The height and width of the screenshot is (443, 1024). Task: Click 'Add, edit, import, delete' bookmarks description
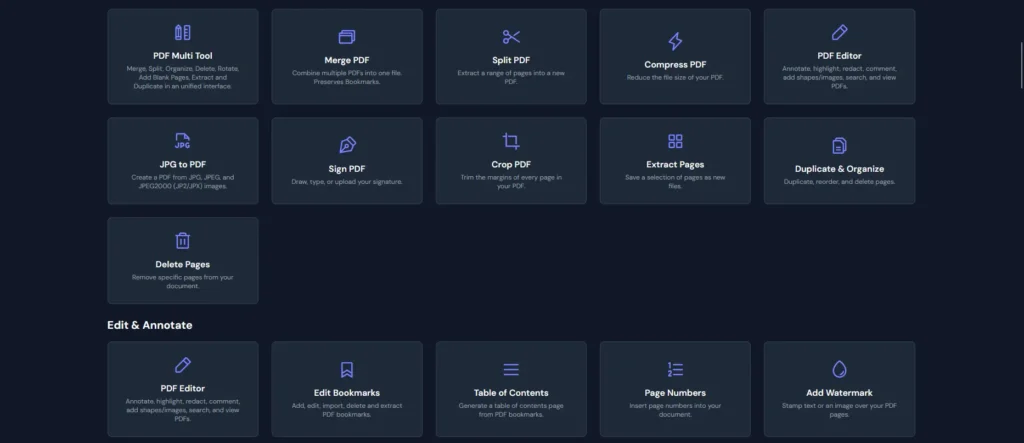(x=347, y=410)
